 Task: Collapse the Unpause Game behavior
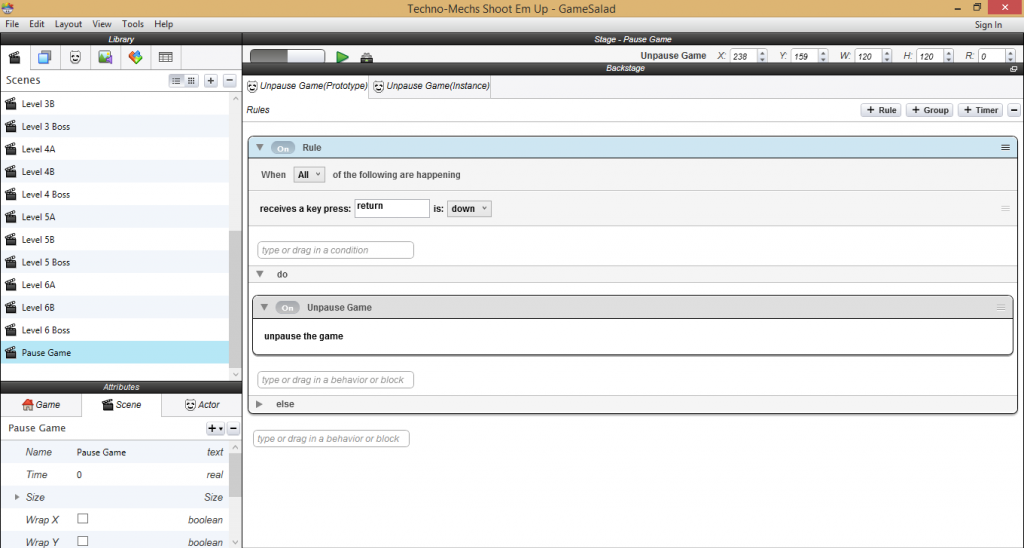pos(264,307)
